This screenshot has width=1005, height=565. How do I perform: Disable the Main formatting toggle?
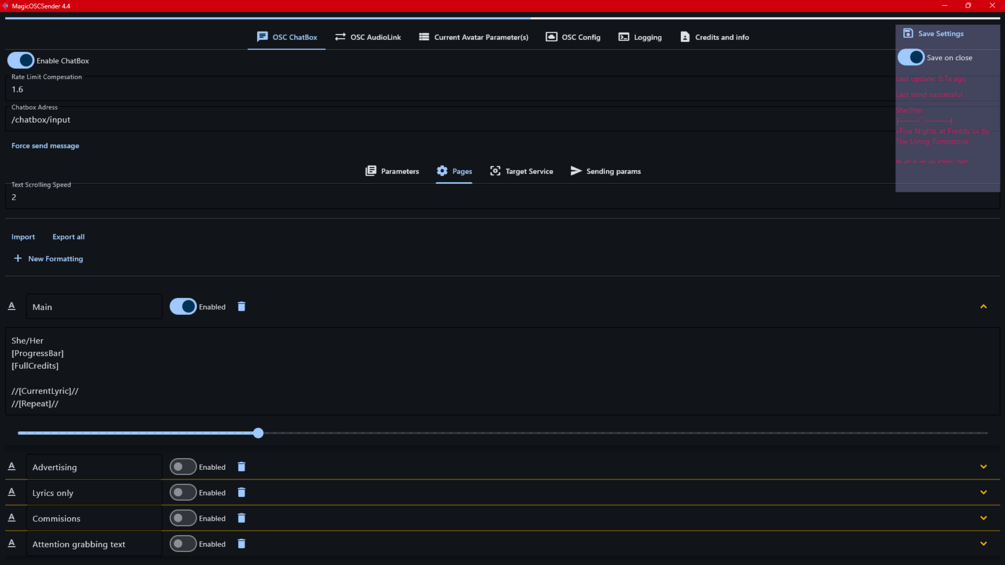pyautogui.click(x=183, y=306)
